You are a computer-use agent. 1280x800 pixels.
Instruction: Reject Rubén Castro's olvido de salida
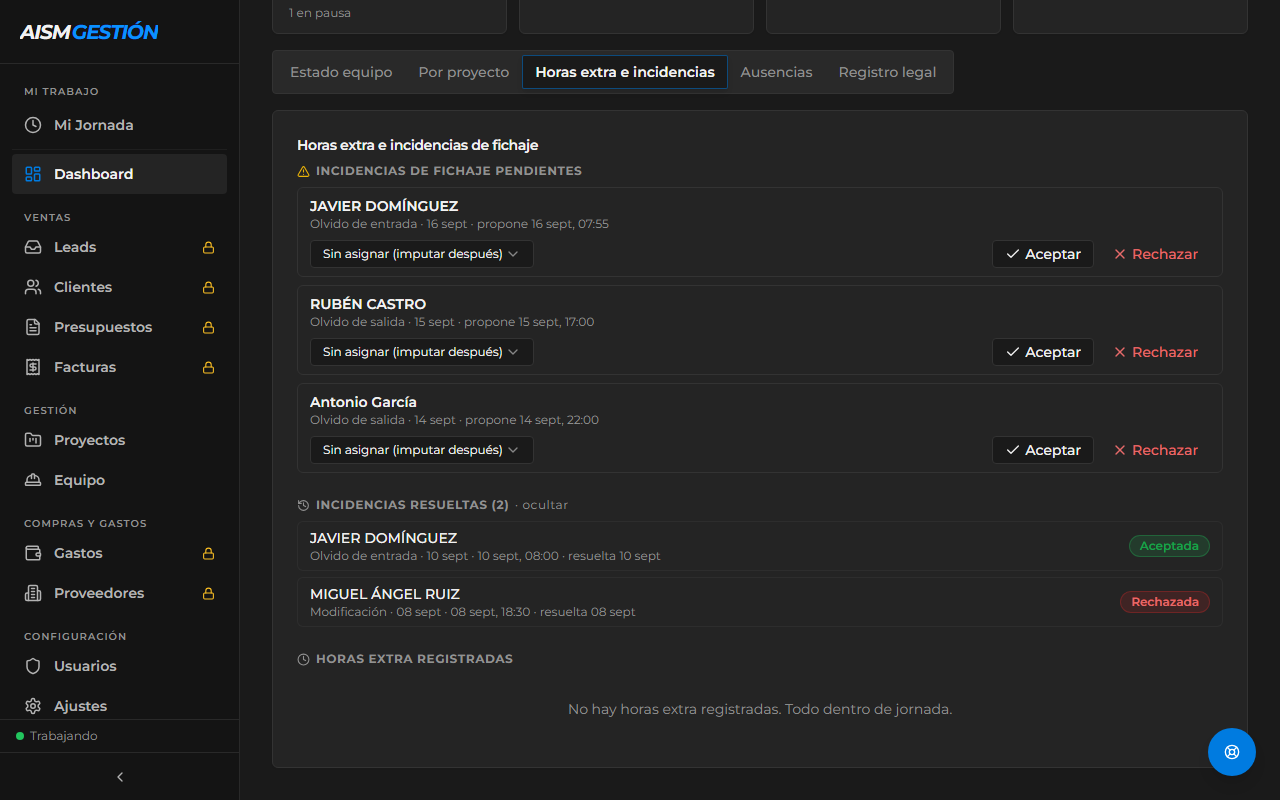tap(1156, 352)
